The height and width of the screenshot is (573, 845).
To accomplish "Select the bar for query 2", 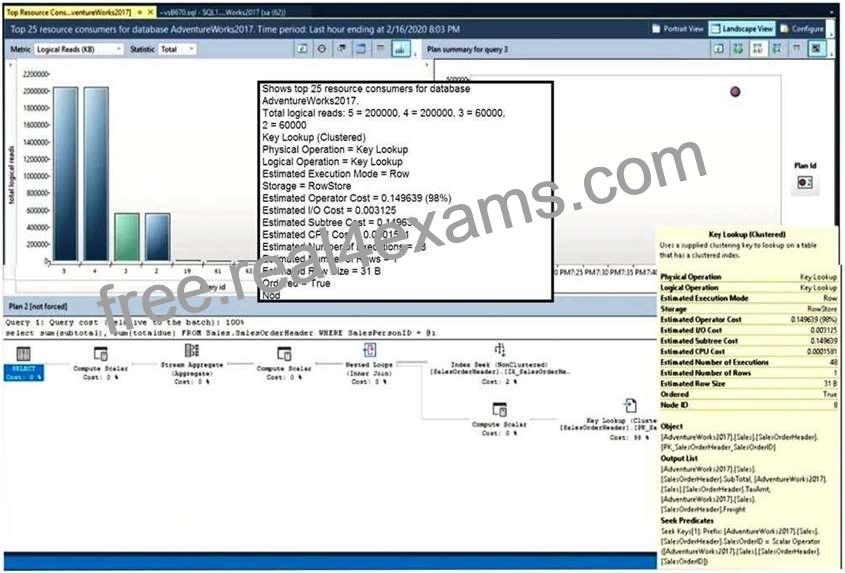I will 157,237.
